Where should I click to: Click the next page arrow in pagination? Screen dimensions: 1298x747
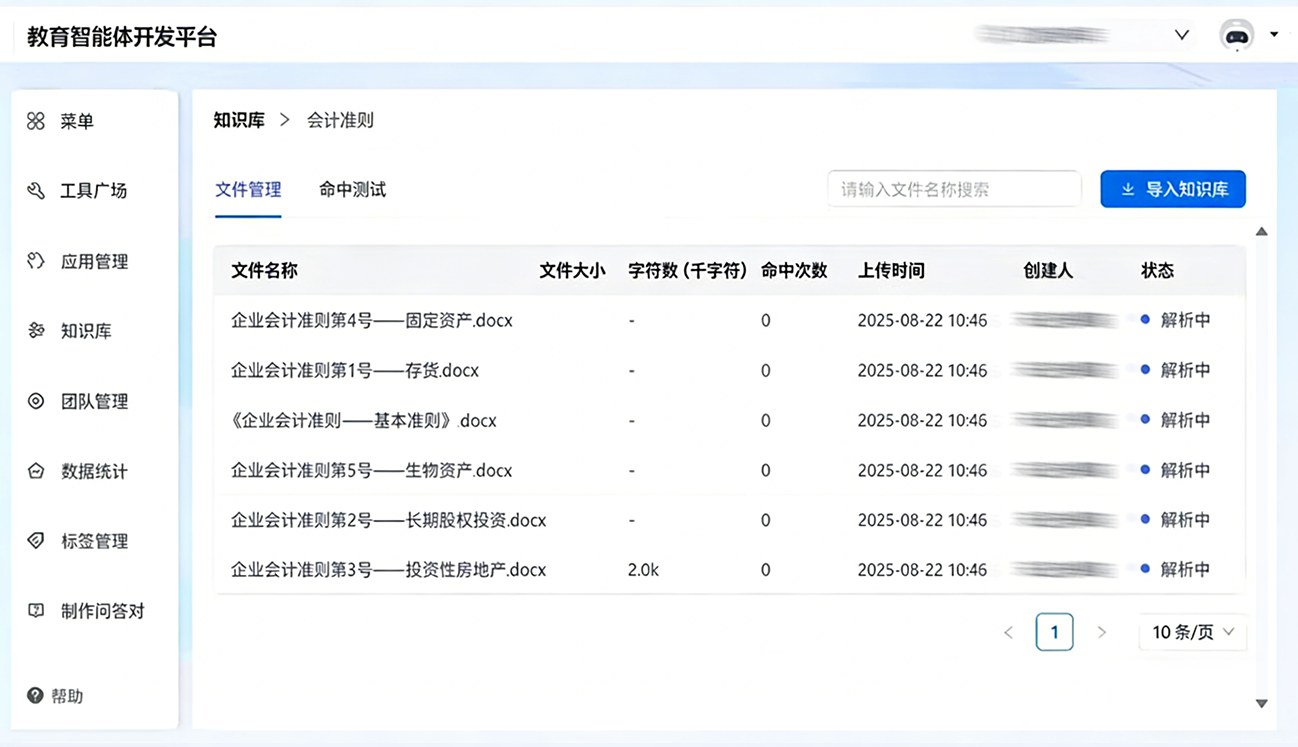coord(1102,631)
